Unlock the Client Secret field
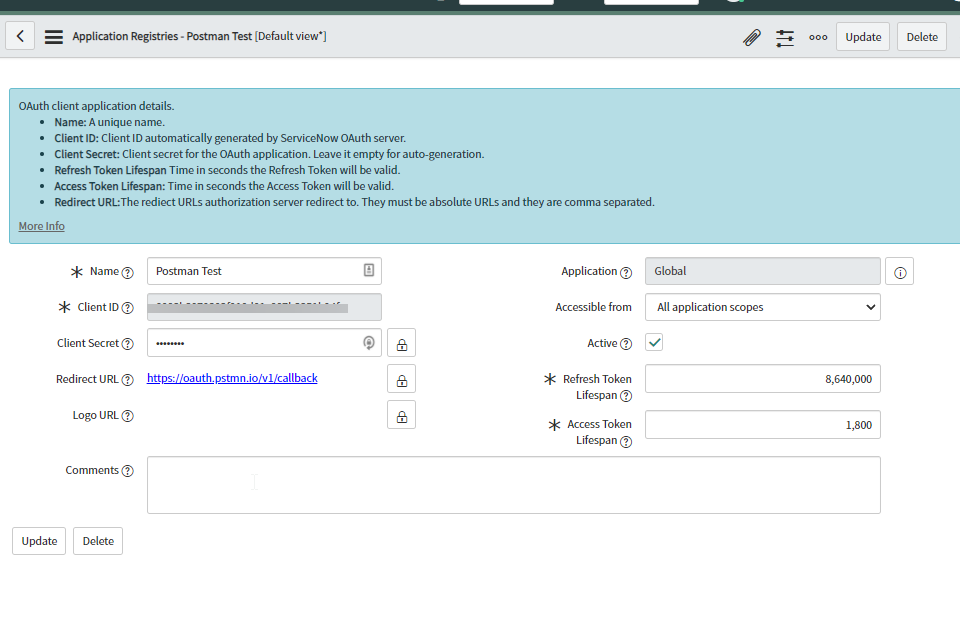 [401, 344]
